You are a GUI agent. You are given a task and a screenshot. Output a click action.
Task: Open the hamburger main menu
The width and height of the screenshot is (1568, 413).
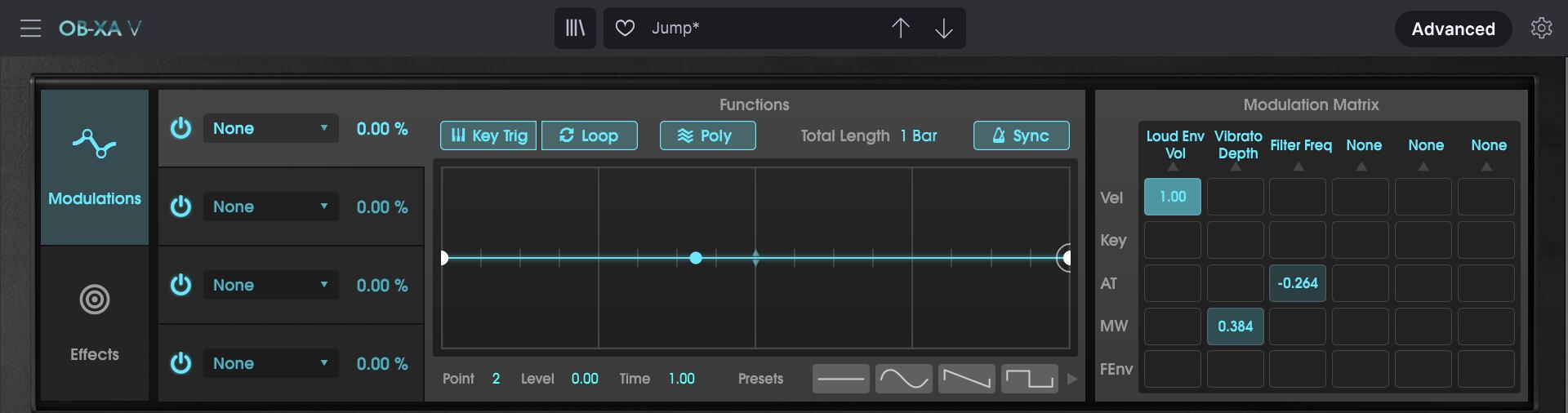coord(30,29)
